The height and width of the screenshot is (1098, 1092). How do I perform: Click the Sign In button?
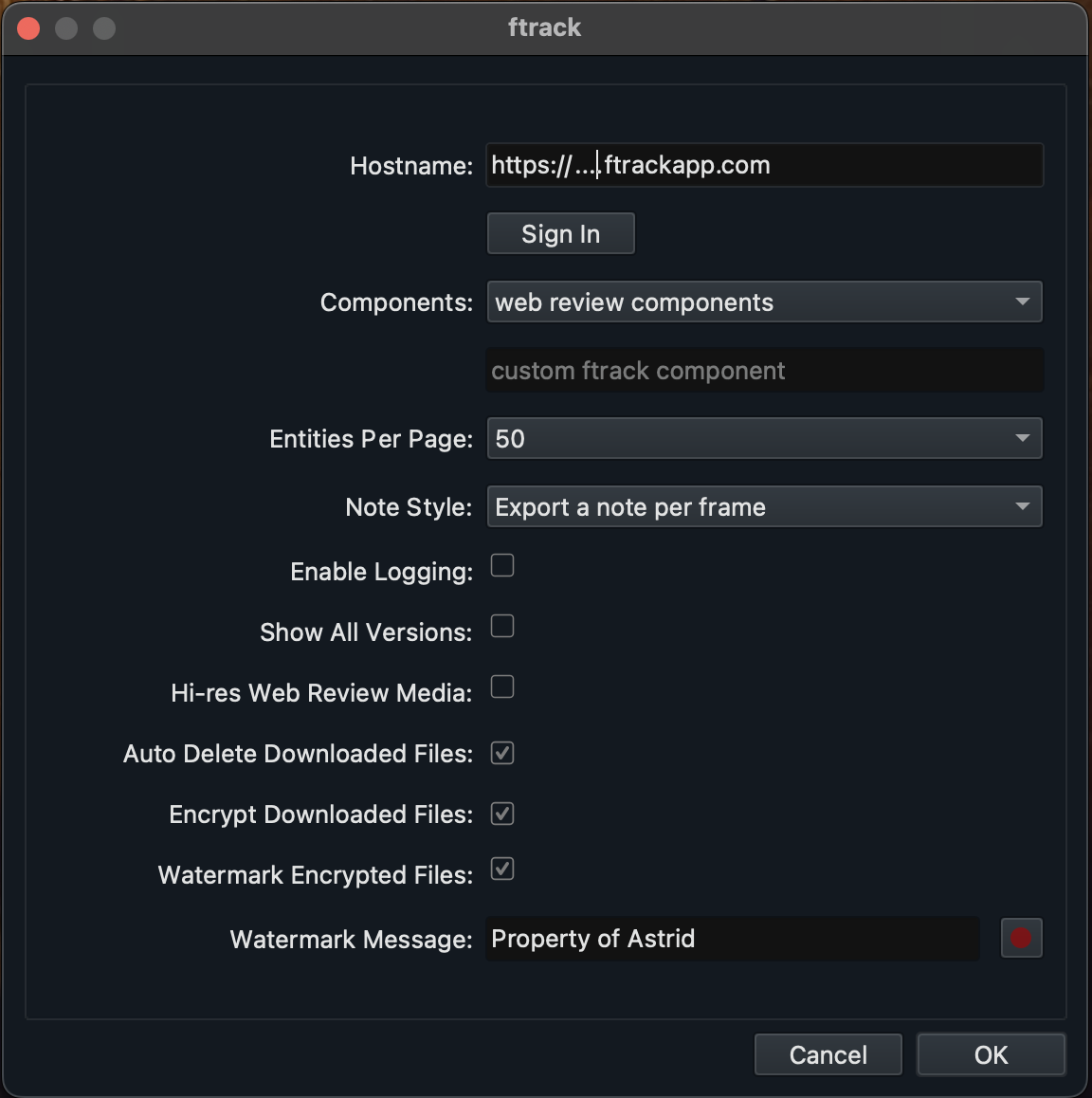tap(561, 233)
